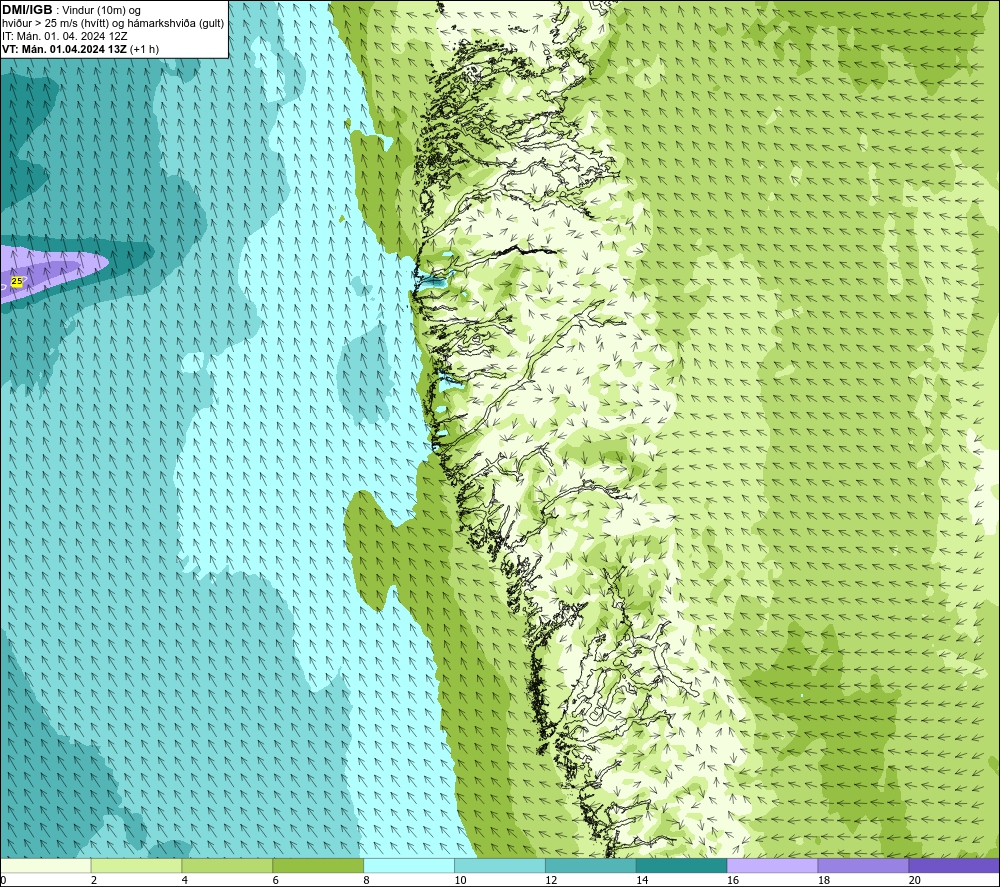Viewport: 1000px width, 887px height.
Task: Click the legend scale value '8'
Action: coord(367,881)
